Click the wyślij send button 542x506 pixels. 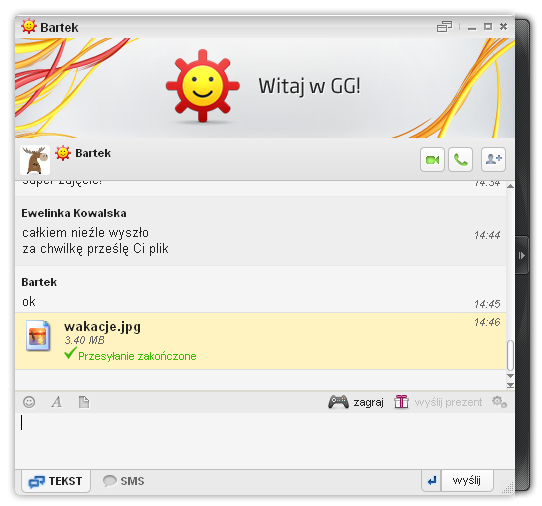[467, 480]
